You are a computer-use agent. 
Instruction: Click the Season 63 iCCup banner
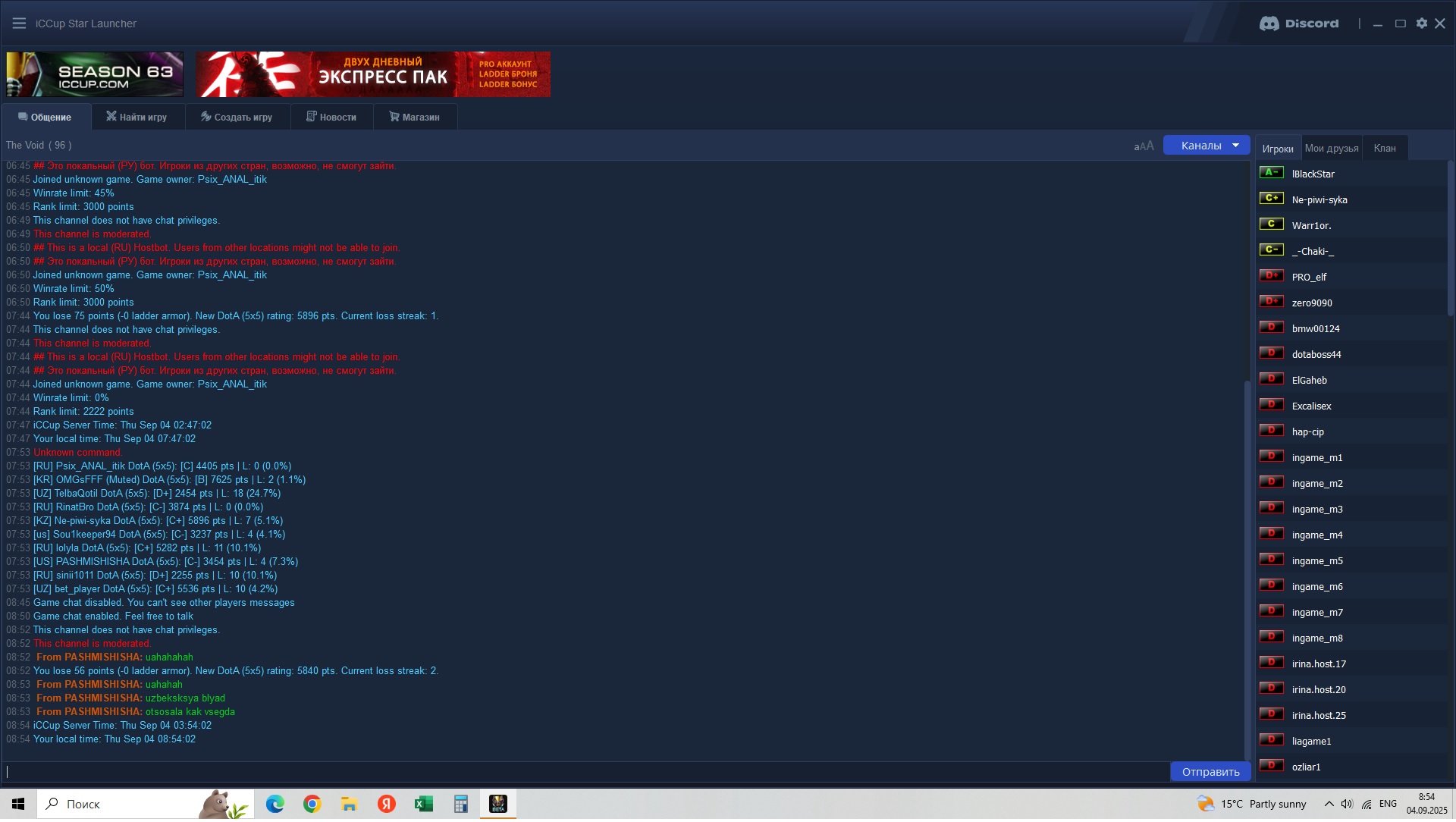(95, 74)
